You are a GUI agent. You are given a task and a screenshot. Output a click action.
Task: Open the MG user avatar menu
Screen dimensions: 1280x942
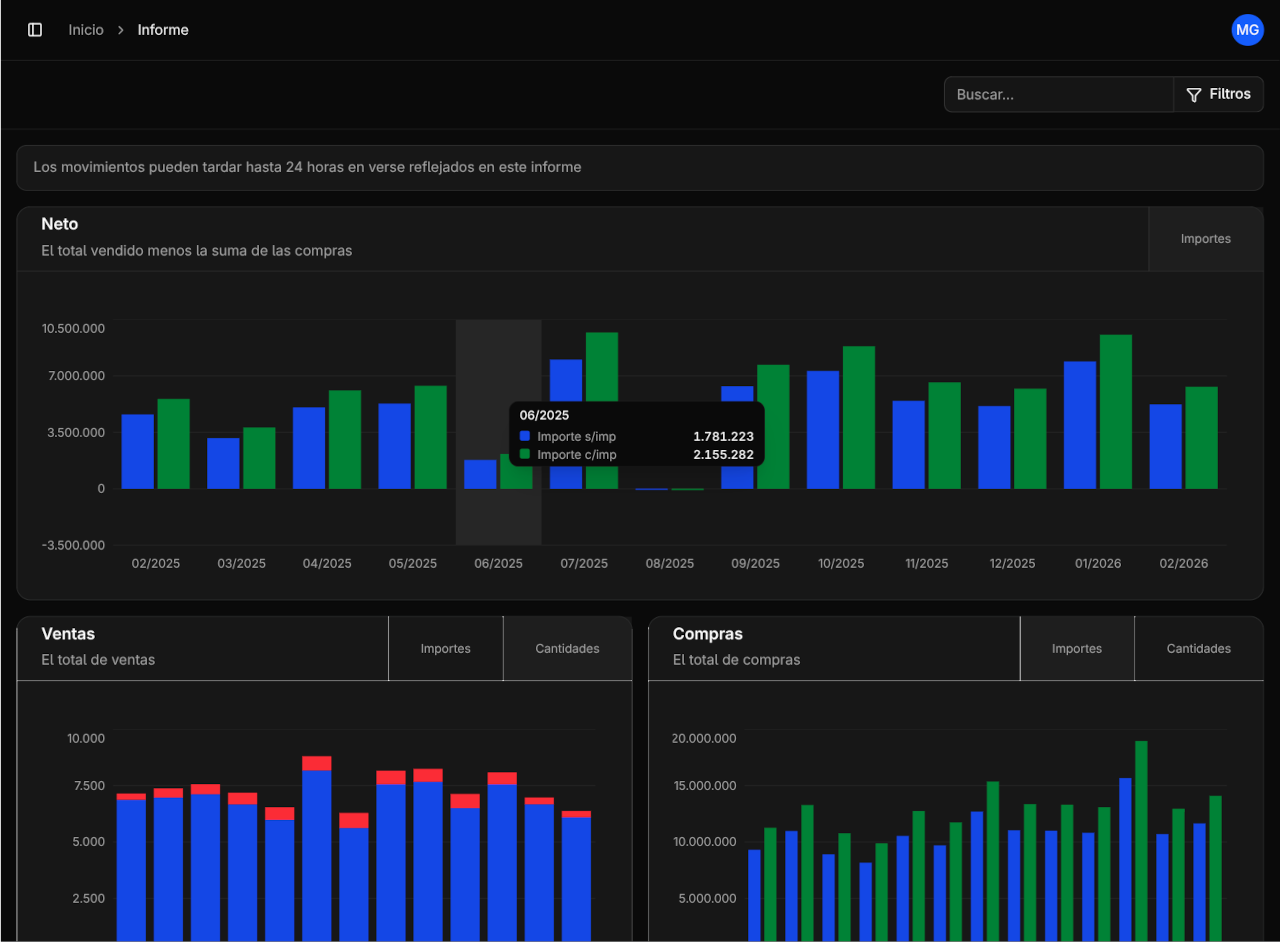tap(1247, 30)
